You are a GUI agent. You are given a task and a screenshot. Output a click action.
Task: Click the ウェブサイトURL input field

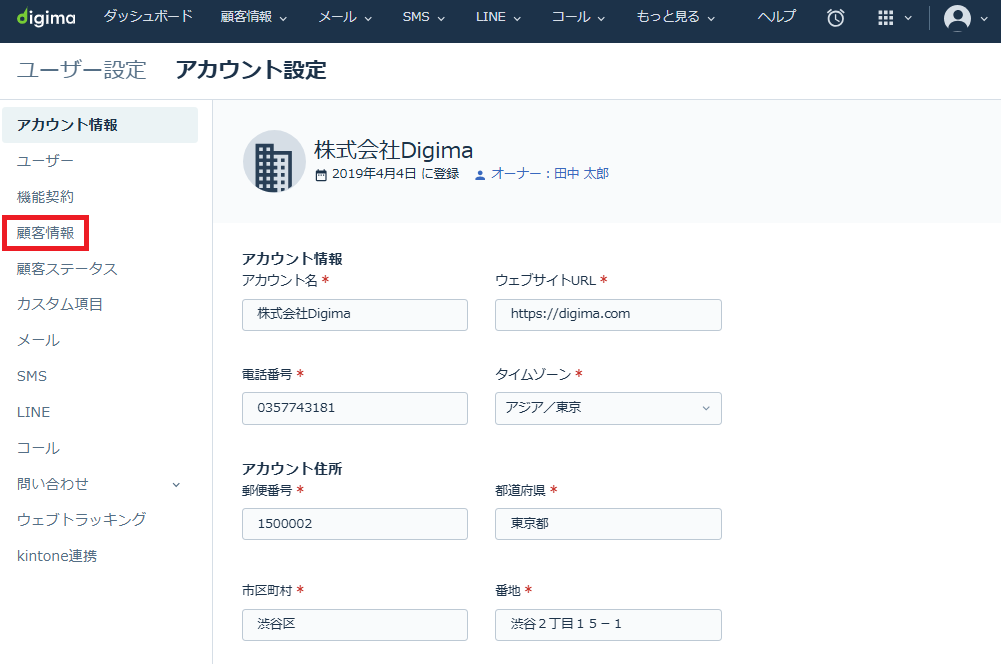coord(608,315)
